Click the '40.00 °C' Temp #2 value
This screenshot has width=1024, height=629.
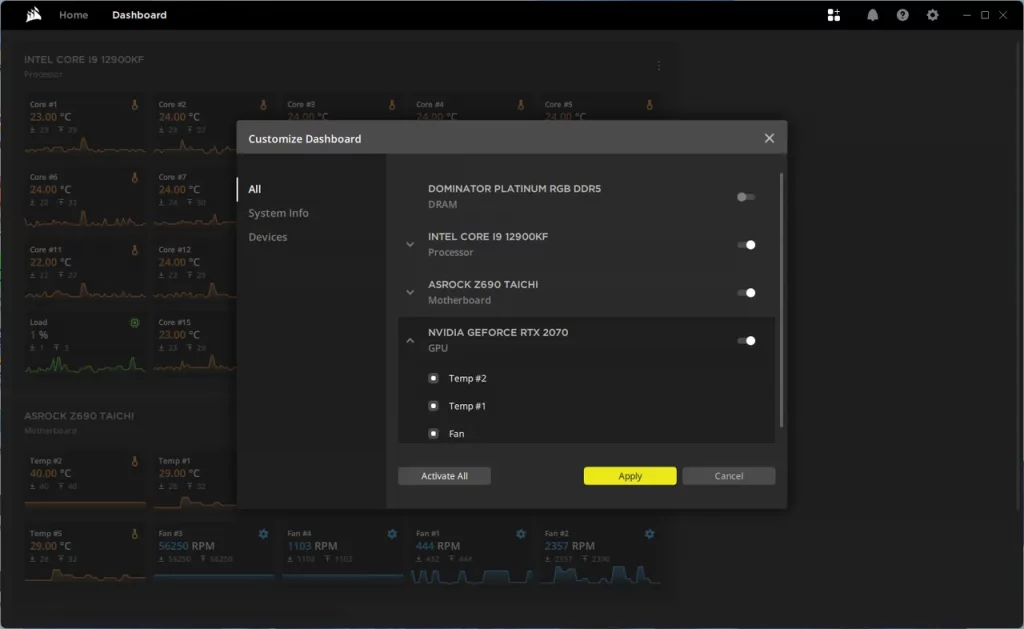50,474
